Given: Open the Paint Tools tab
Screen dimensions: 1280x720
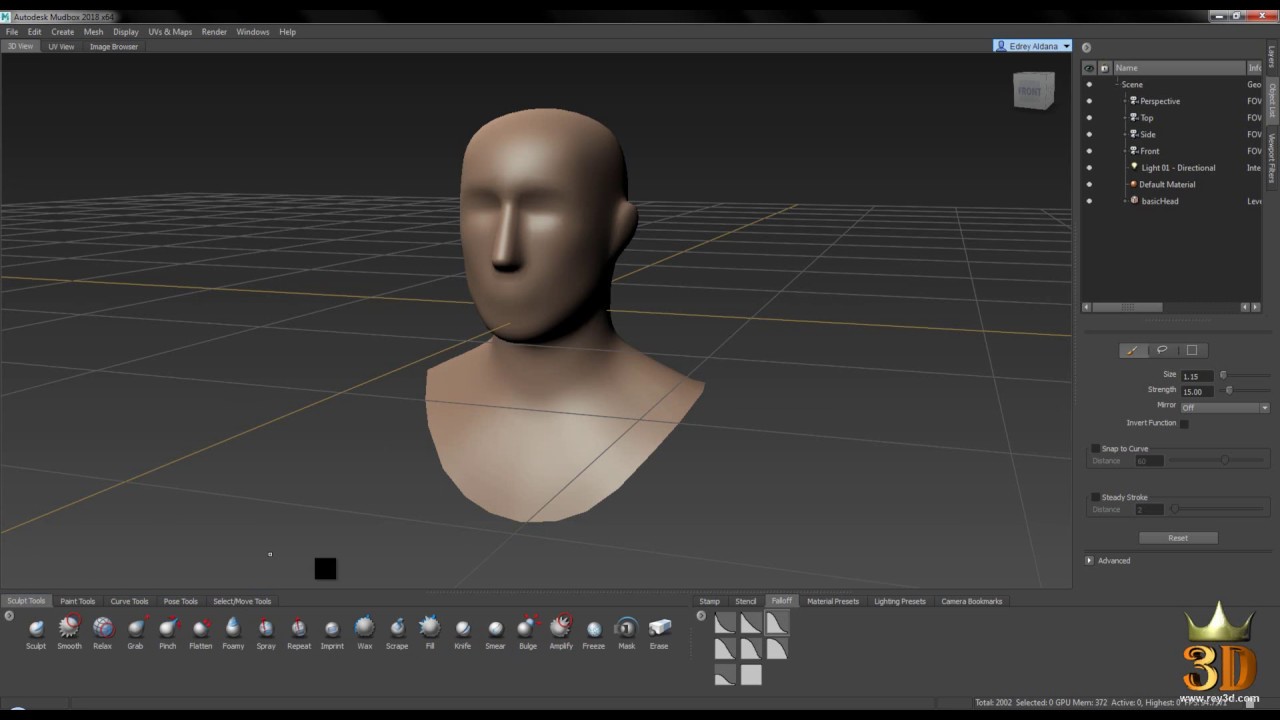Looking at the screenshot, I should pyautogui.click(x=77, y=601).
